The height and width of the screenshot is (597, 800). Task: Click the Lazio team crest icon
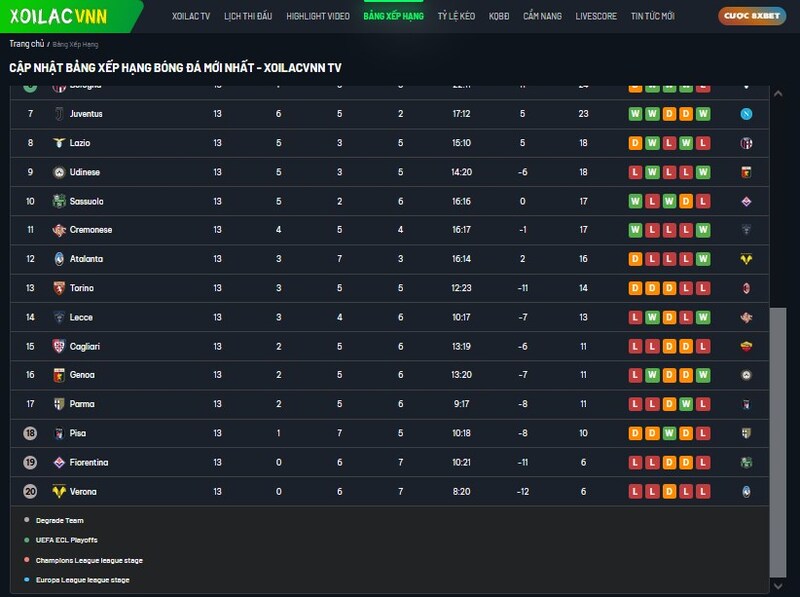(59, 143)
